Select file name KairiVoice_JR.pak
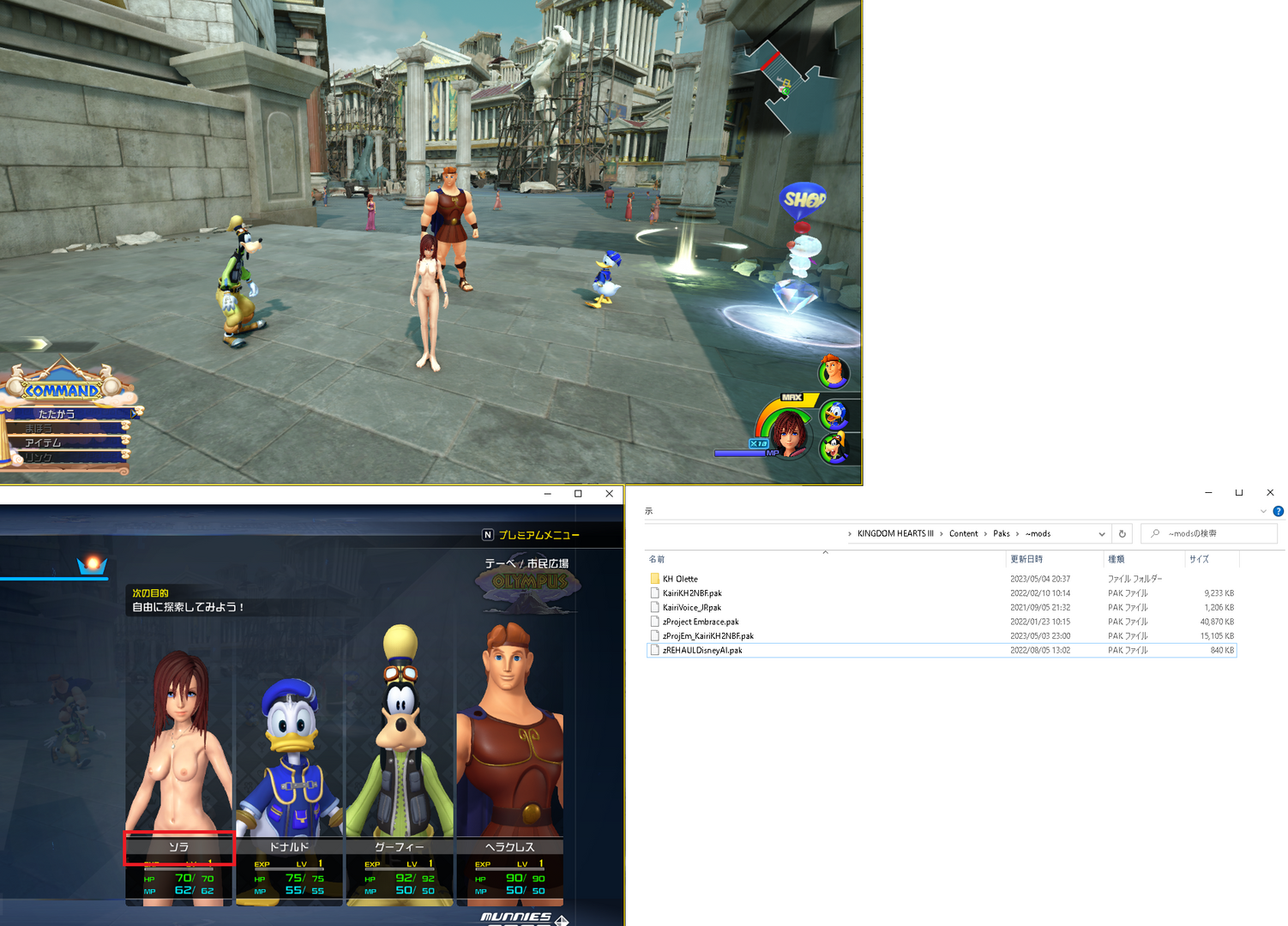This screenshot has height=926, width=1288. [692, 607]
